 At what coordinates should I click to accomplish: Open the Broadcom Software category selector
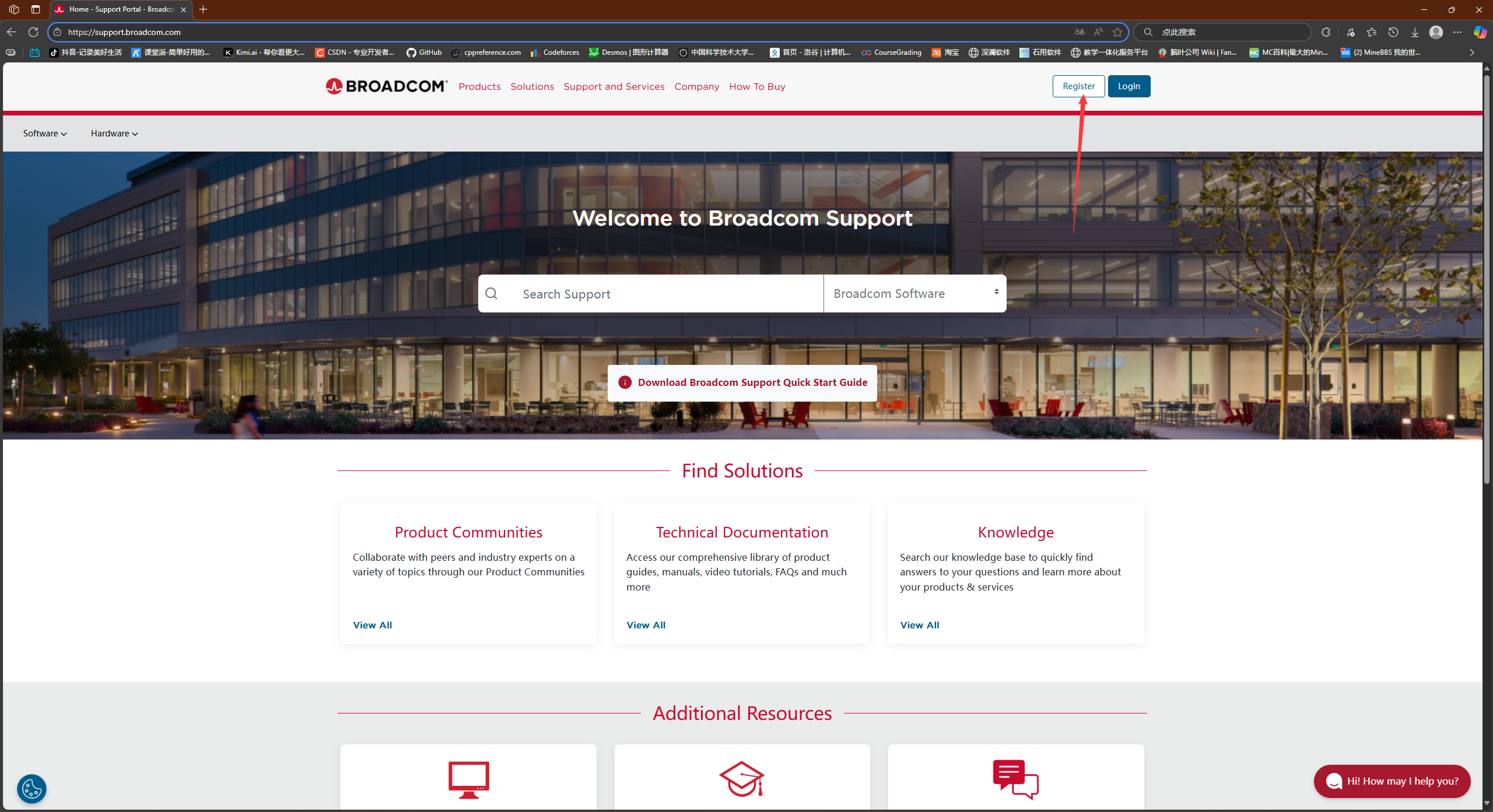(914, 293)
